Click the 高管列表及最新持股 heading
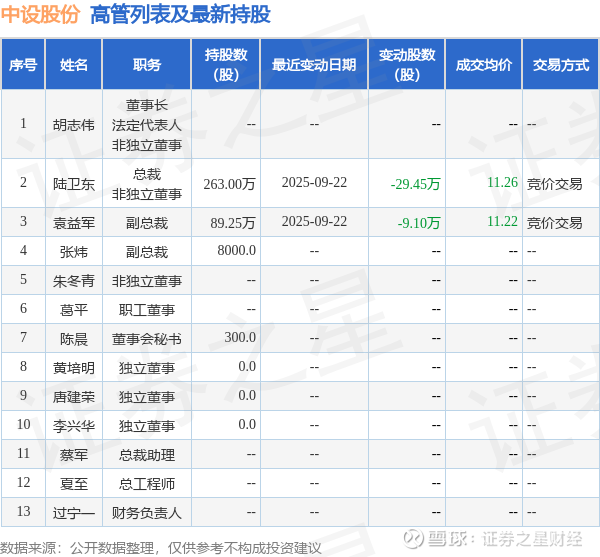This screenshot has width=600, height=557. [180, 15]
